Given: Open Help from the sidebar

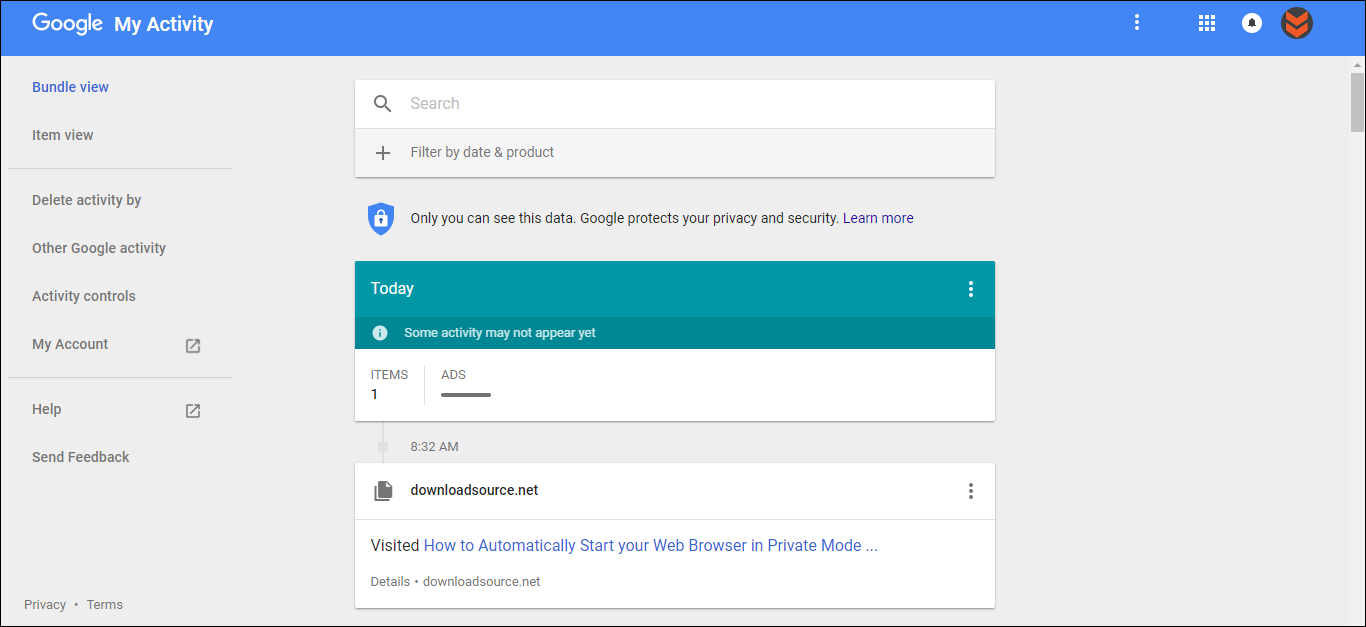Looking at the screenshot, I should coord(46,409).
